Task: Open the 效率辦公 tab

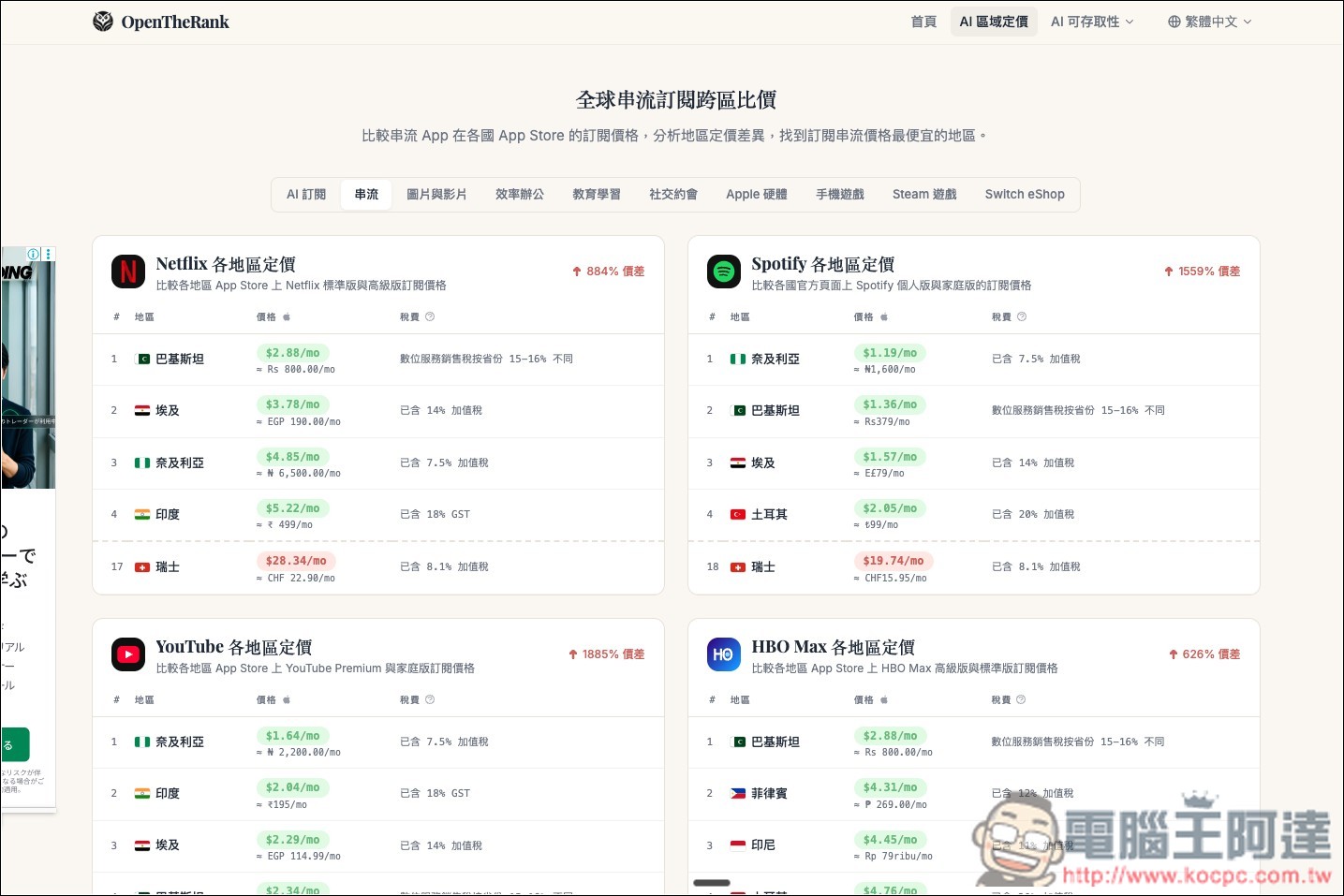Action: (520, 194)
